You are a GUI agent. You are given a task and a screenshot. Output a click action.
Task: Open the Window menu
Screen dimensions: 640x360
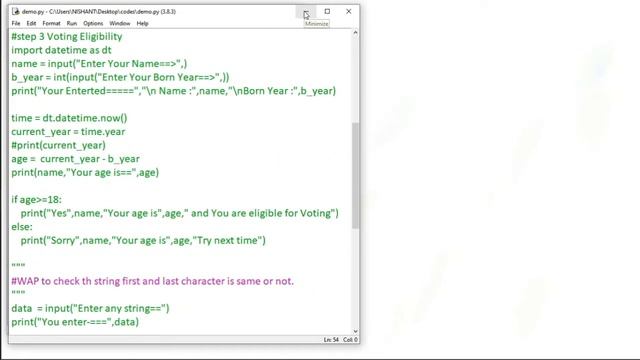pyautogui.click(x=120, y=23)
